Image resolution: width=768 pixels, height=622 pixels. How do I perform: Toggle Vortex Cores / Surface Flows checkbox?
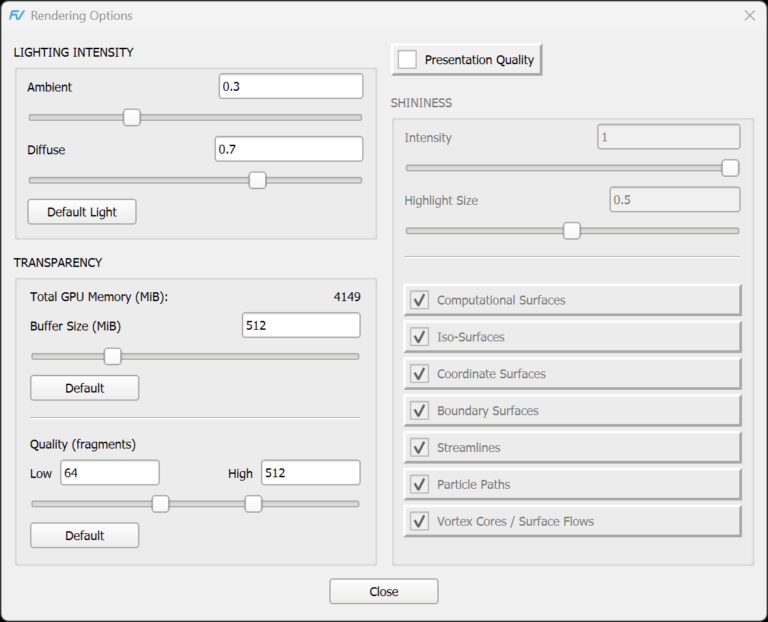(x=419, y=521)
